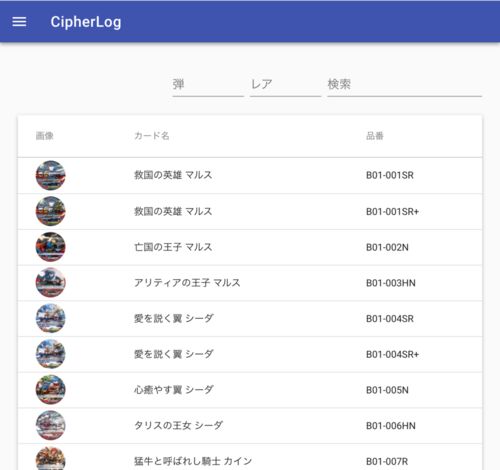Screen dimensions: 500x470
Task: Click the B01-006HN product number
Action: coord(391,426)
